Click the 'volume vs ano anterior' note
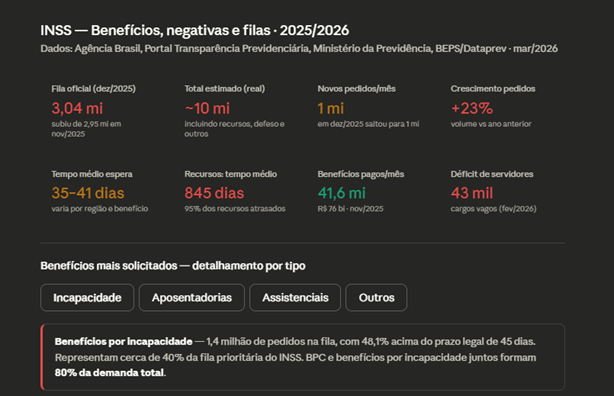The image size is (614, 396). point(491,124)
